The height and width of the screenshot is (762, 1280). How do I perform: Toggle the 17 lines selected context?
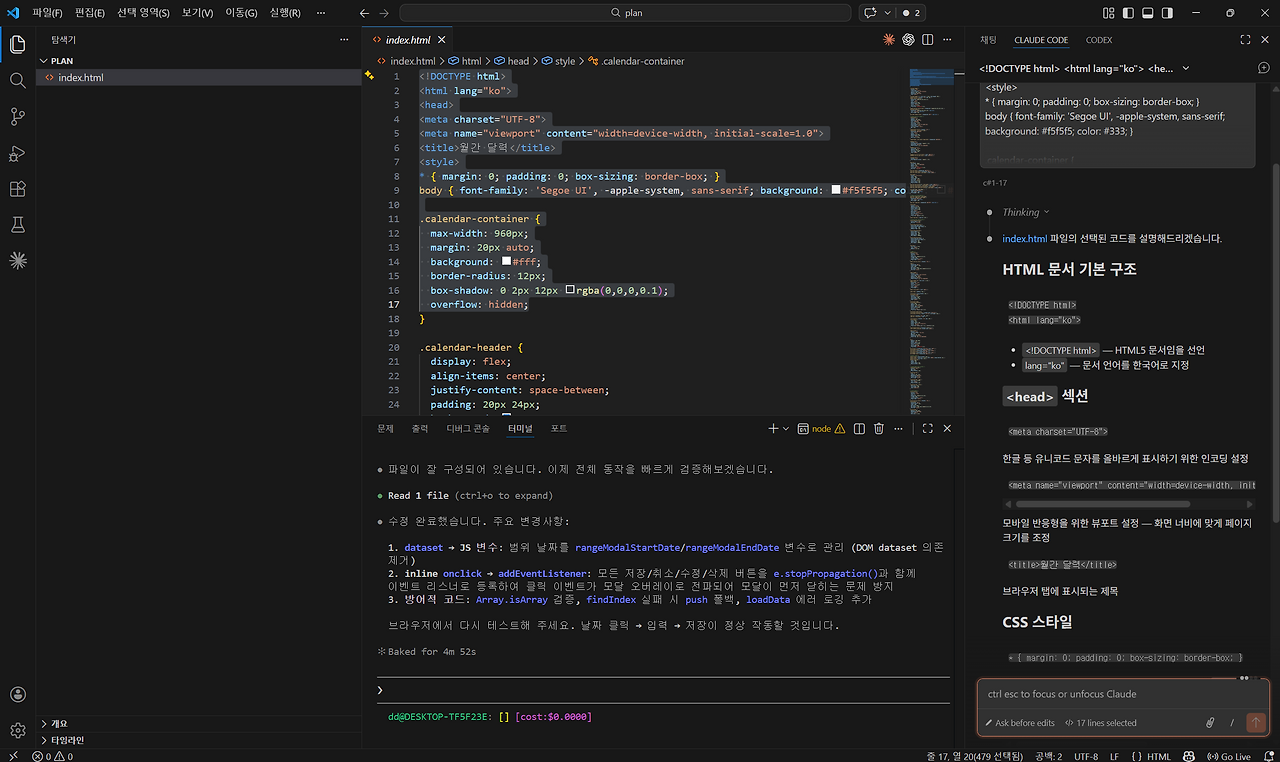pos(1100,723)
